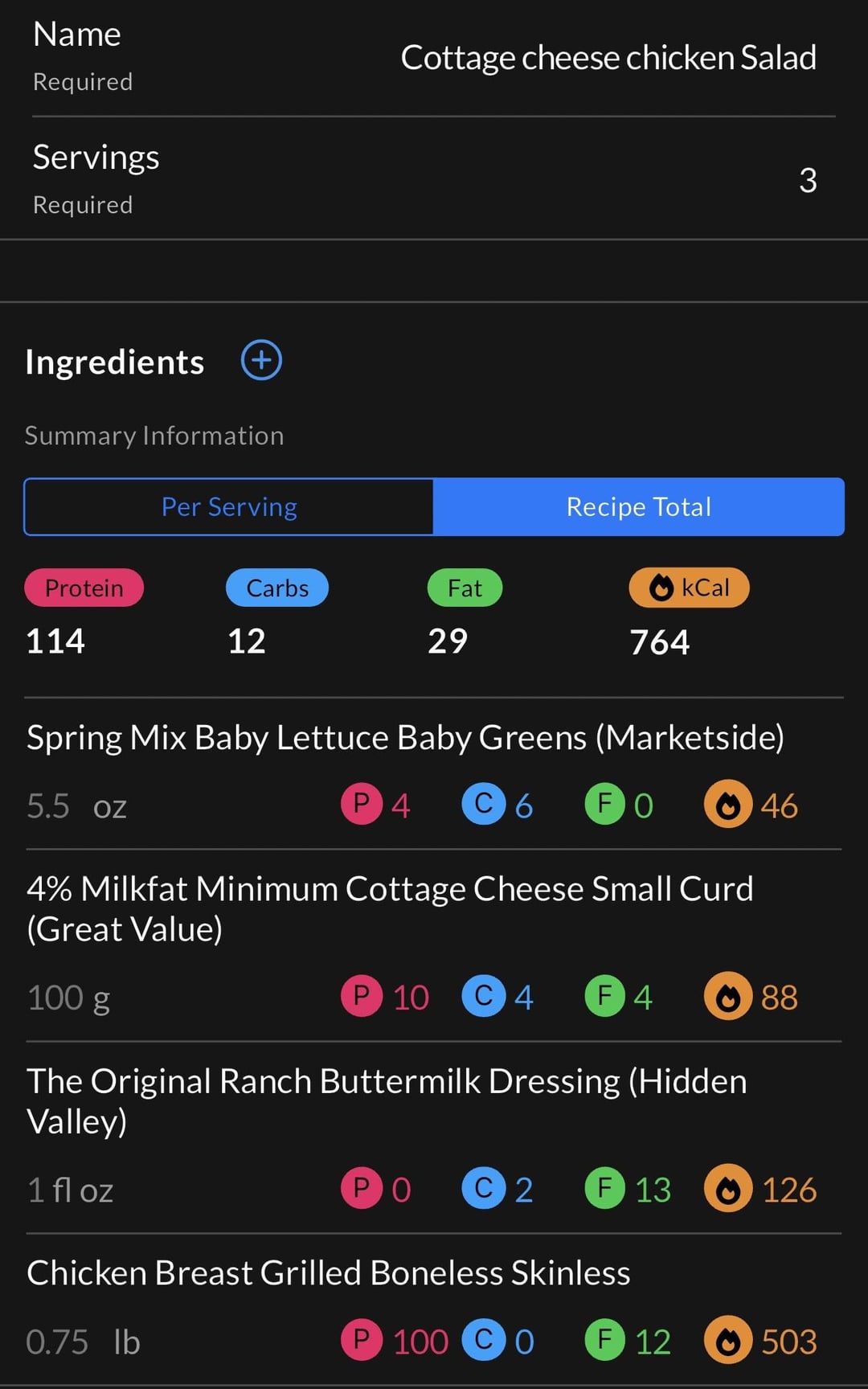This screenshot has width=868, height=1389.
Task: Click Ranch Dressing fat F icon
Action: pos(605,1189)
